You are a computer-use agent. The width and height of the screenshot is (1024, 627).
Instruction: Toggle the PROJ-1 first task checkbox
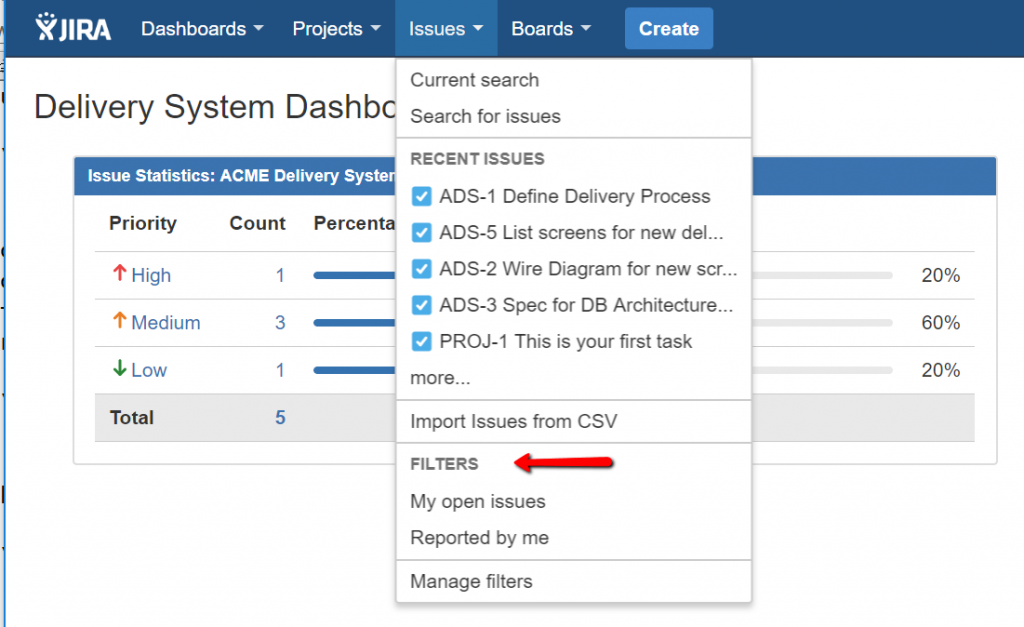(422, 341)
